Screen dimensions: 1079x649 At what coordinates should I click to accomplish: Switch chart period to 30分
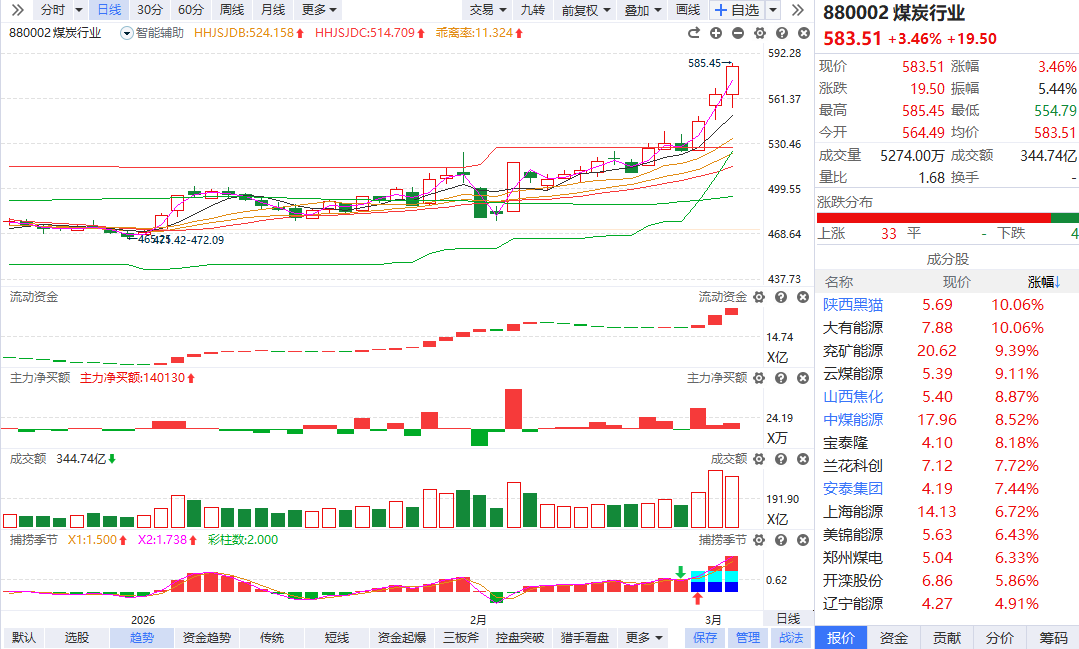(150, 10)
